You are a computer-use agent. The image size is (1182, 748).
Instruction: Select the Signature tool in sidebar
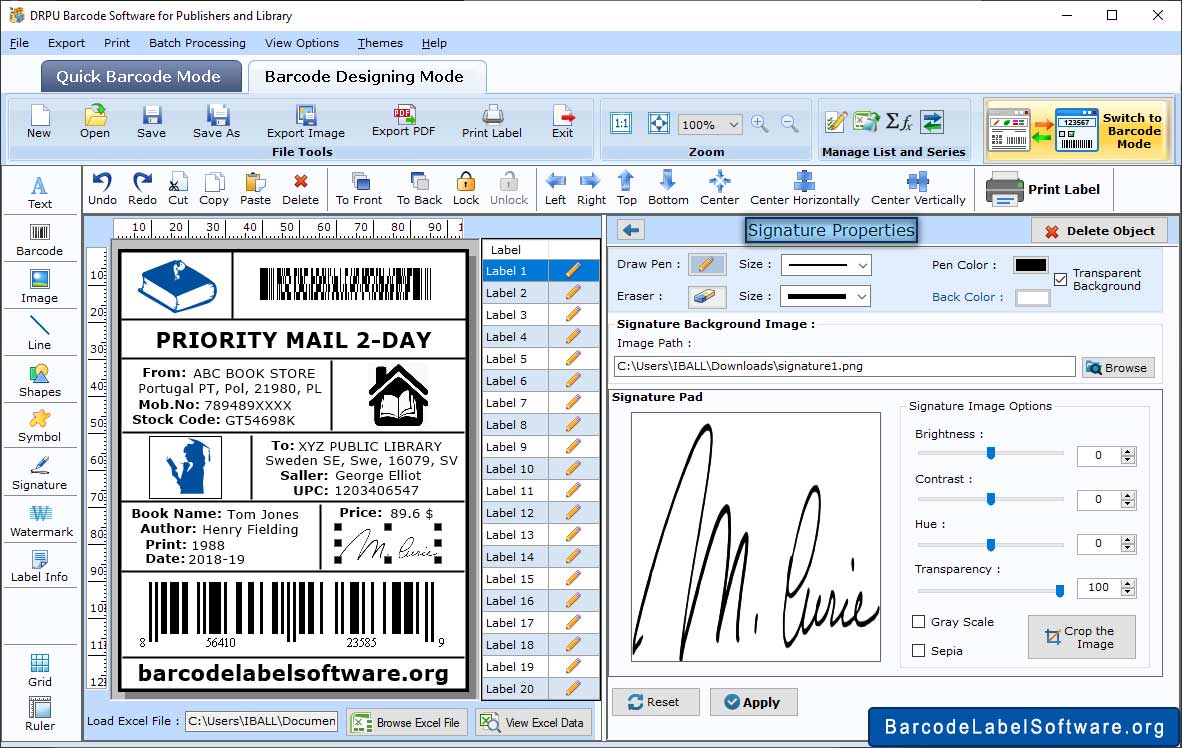coord(39,474)
